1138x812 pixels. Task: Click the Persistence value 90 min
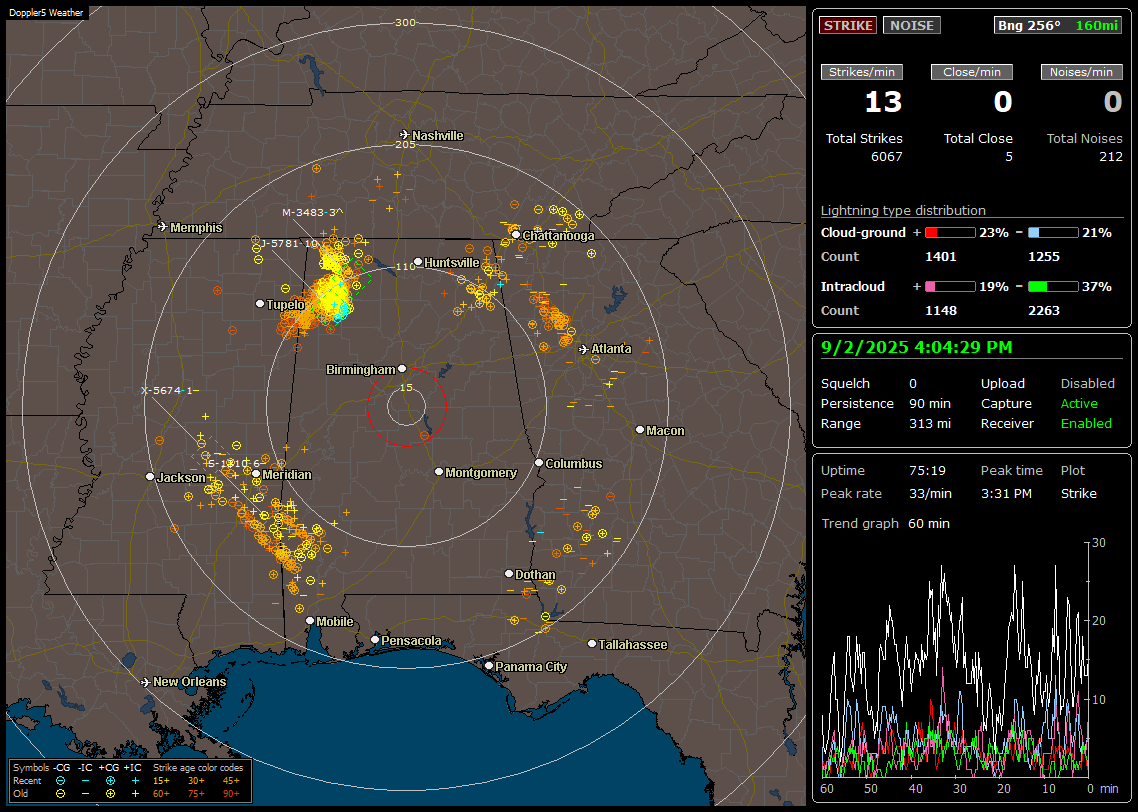[930, 403]
